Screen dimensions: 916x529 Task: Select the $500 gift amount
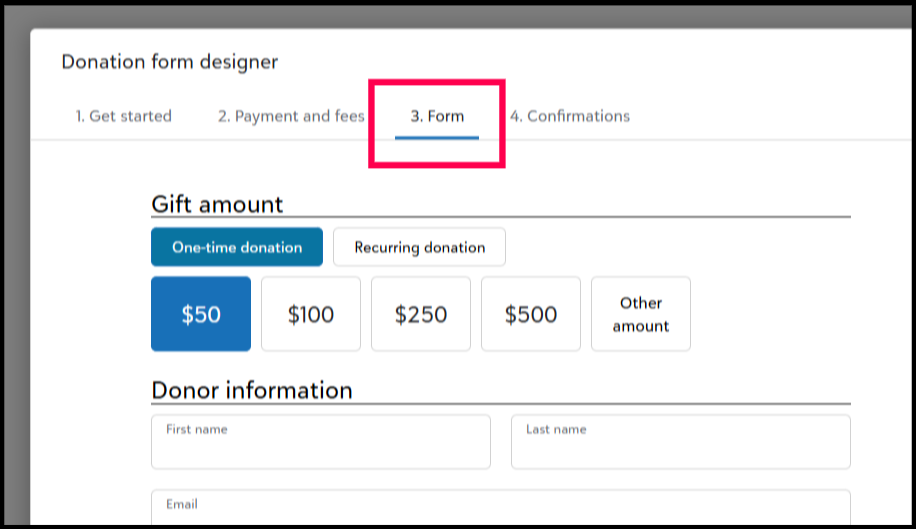(531, 314)
